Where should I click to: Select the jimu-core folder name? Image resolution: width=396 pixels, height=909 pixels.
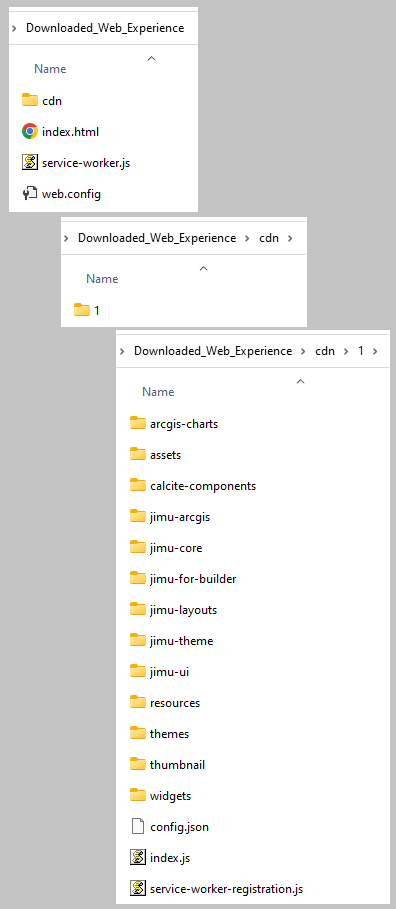pyautogui.click(x=176, y=548)
